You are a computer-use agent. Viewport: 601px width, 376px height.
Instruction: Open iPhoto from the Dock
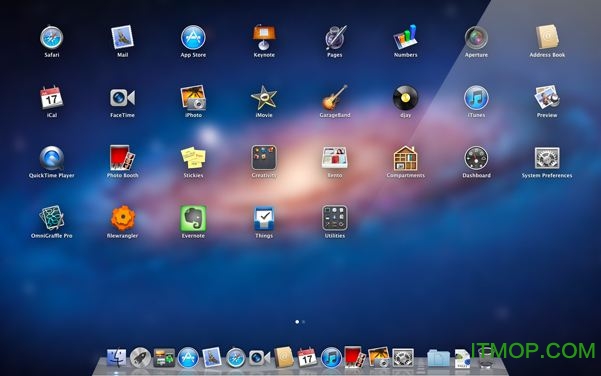click(379, 357)
